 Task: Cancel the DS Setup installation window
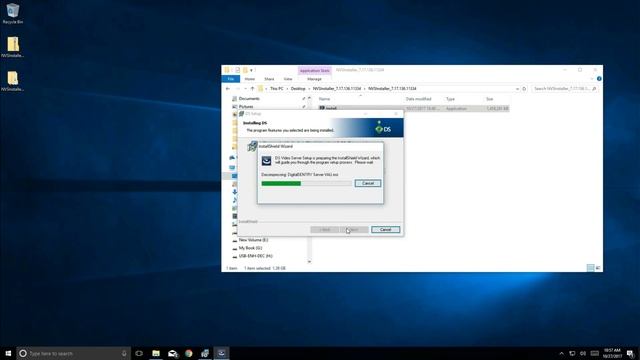coord(385,230)
